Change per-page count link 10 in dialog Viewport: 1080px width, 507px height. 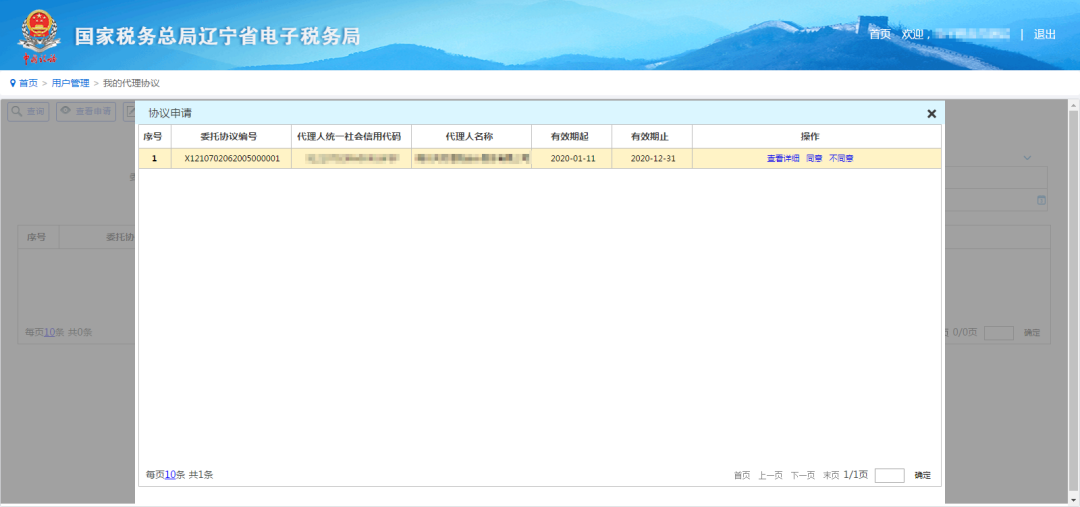coord(170,475)
